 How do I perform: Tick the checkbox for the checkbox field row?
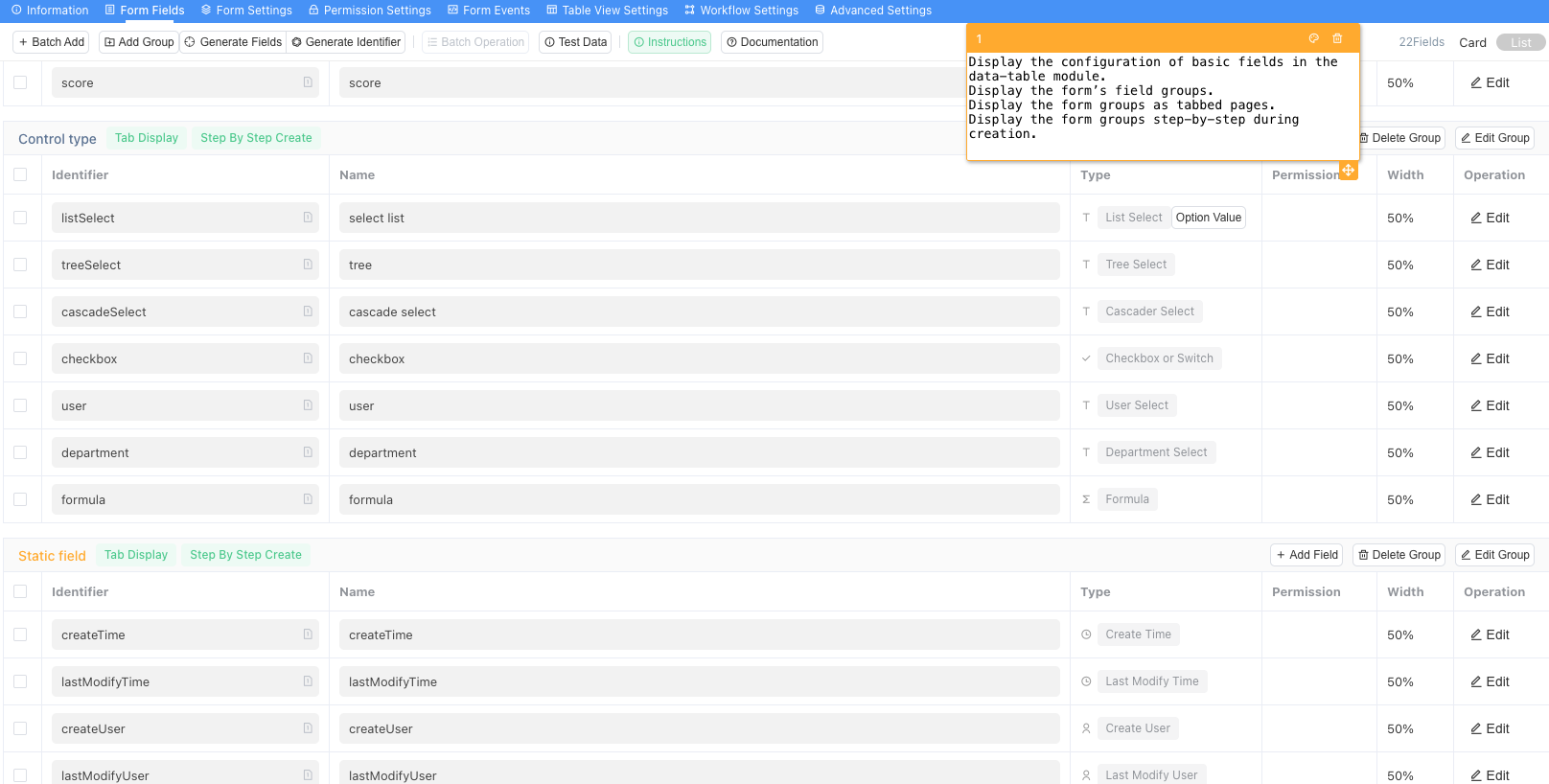click(20, 358)
